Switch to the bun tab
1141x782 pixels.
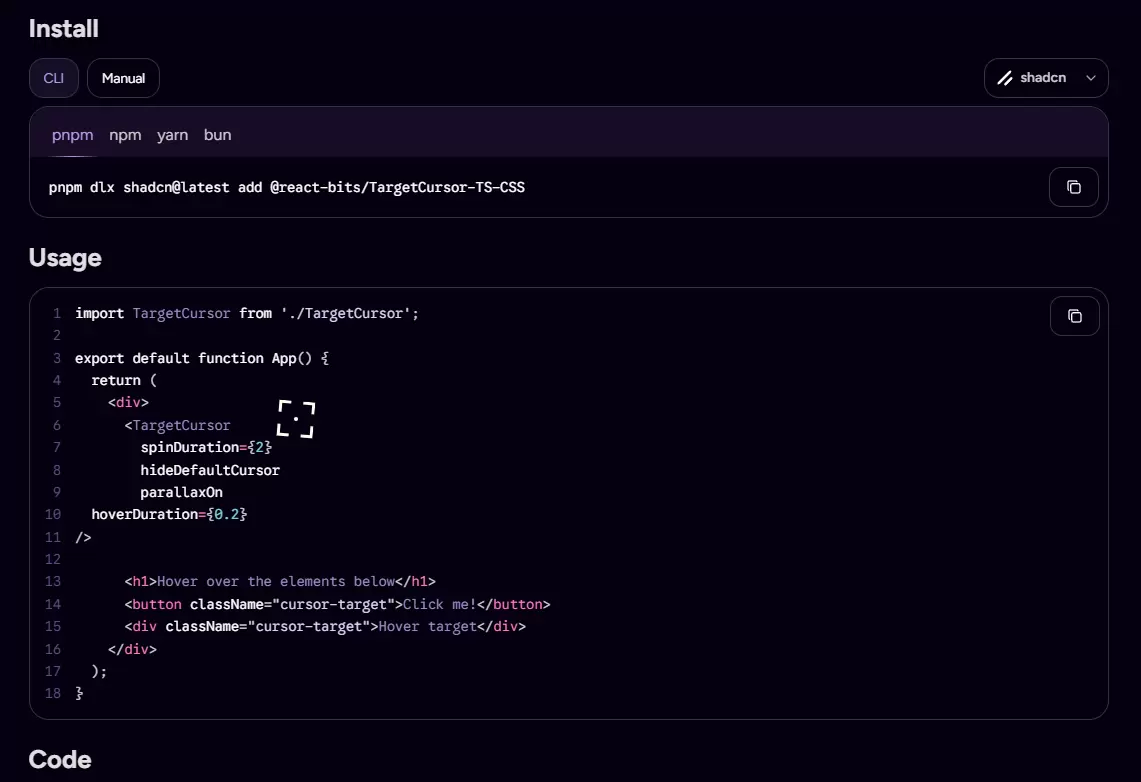tap(218, 135)
